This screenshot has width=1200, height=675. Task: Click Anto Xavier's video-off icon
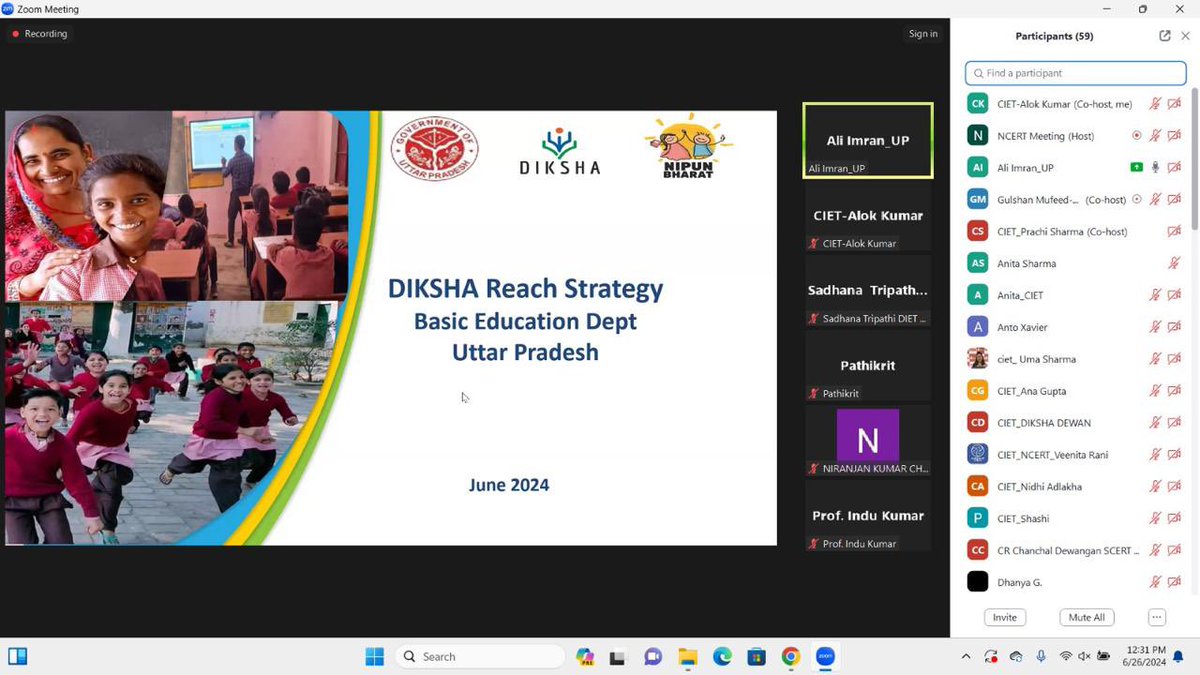(1174, 327)
